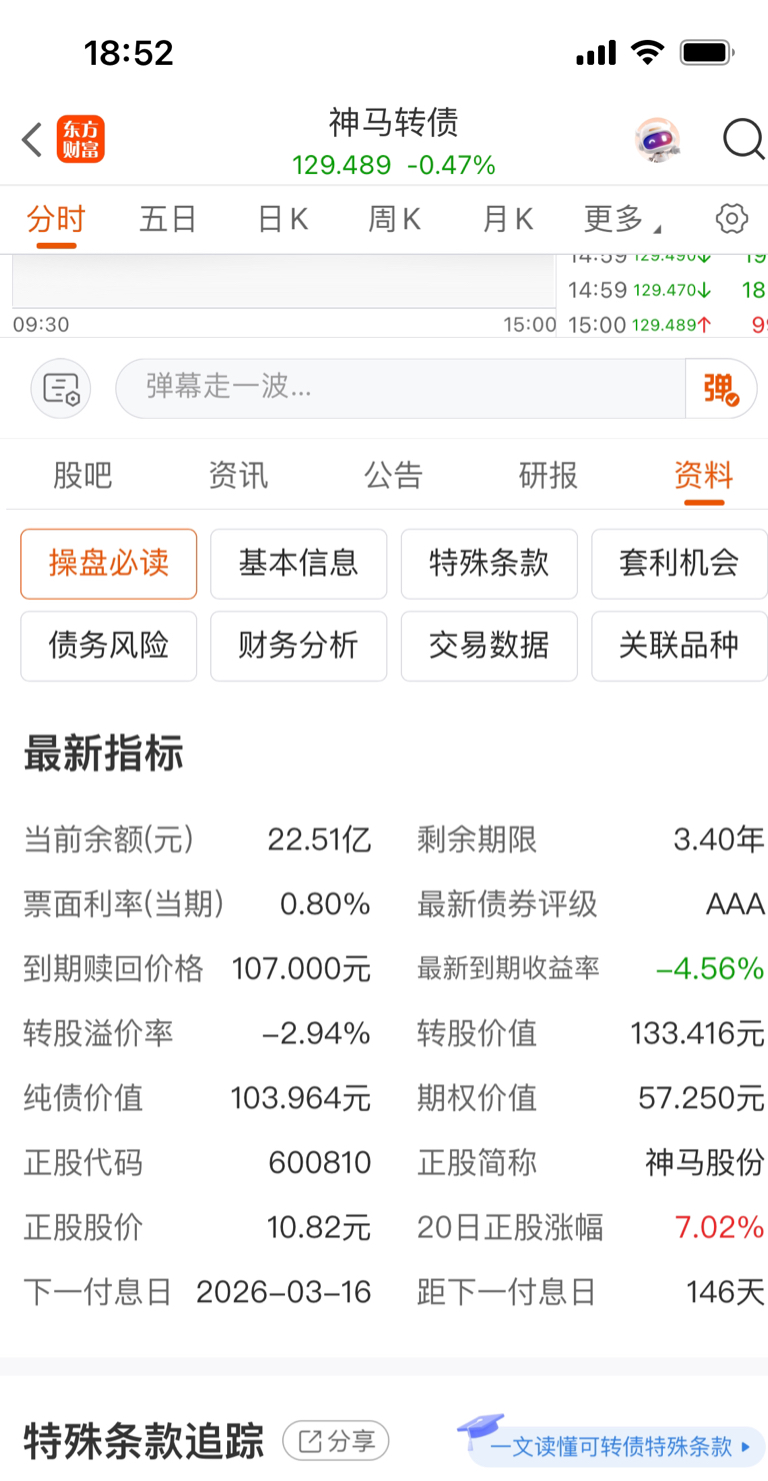Click the stock code 600810
The image size is (768, 1481).
point(320,1163)
